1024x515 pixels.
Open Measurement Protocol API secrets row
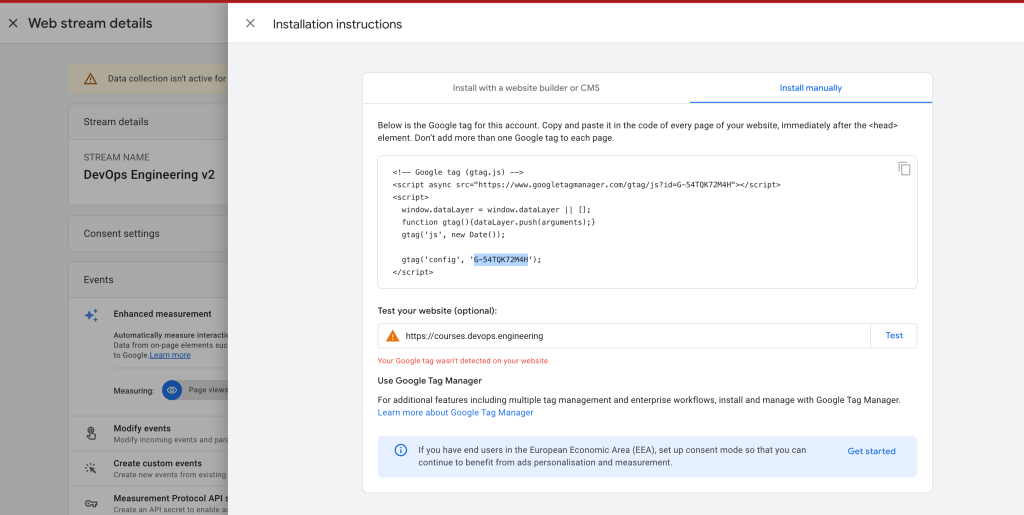click(148, 503)
